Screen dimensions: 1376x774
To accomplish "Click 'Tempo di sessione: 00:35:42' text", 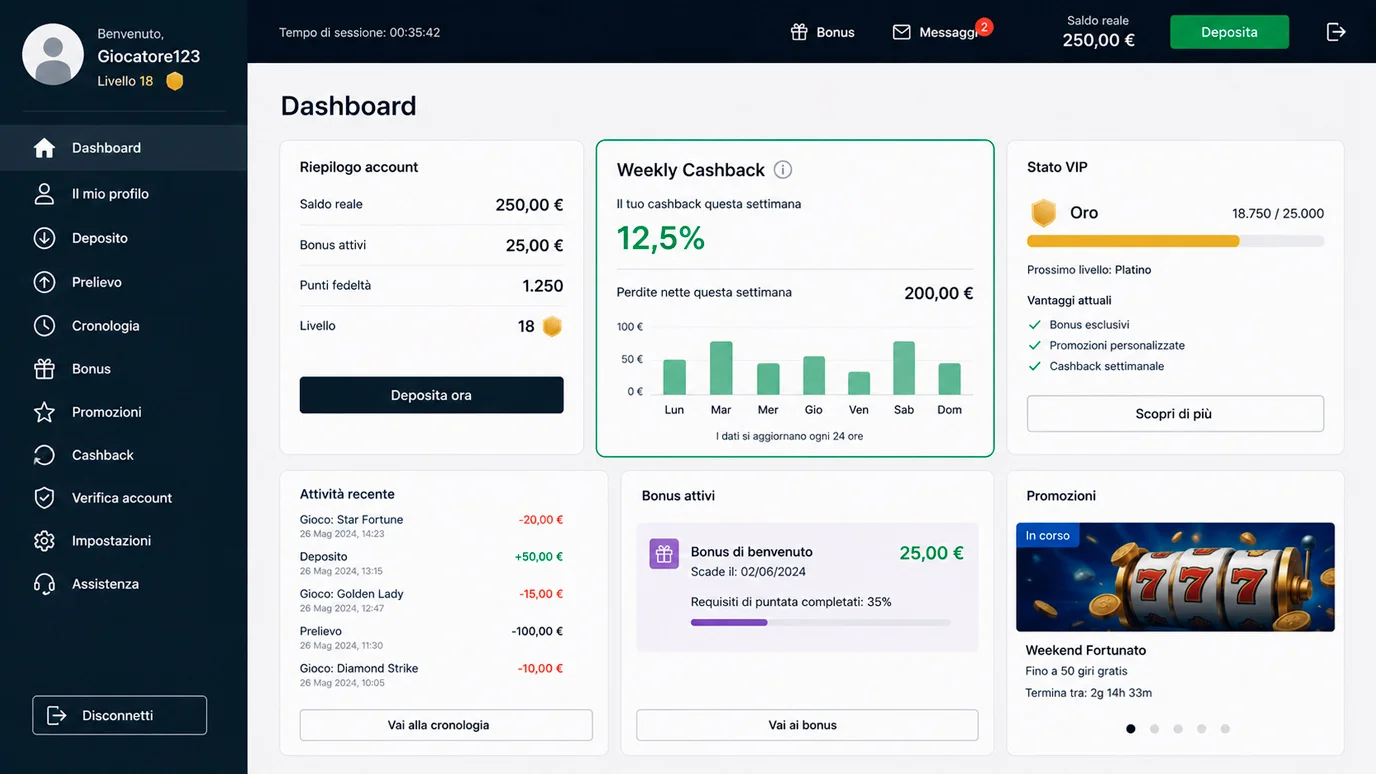I will [x=360, y=32].
